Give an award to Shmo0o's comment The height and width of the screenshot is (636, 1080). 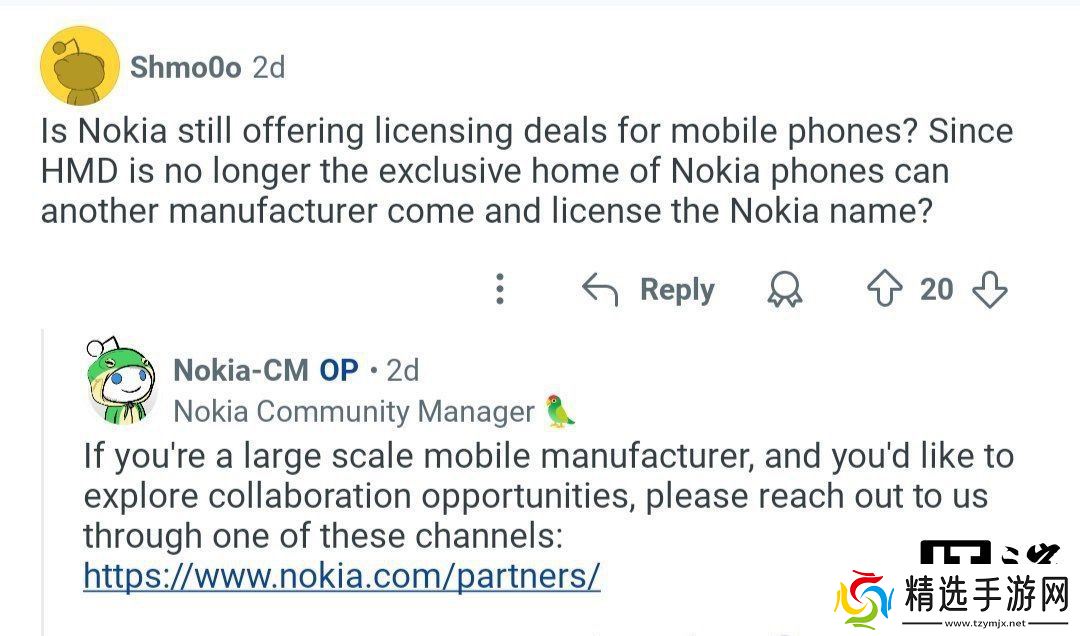coord(785,290)
